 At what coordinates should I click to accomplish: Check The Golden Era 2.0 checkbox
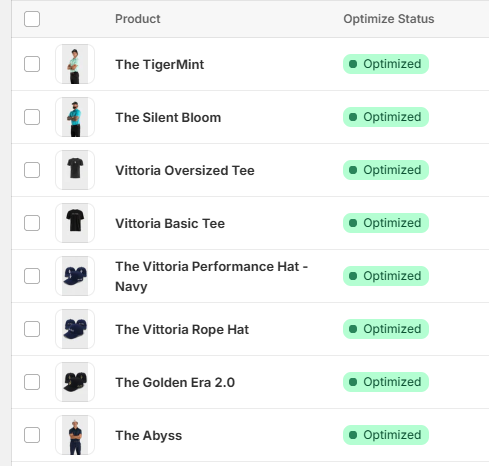pyautogui.click(x=32, y=382)
